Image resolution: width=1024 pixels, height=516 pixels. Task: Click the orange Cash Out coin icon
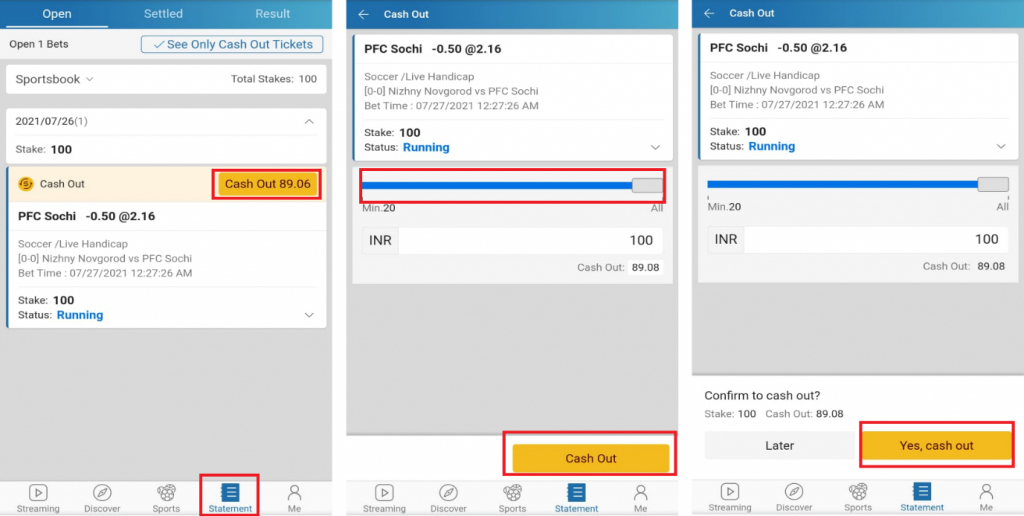[x=25, y=184]
